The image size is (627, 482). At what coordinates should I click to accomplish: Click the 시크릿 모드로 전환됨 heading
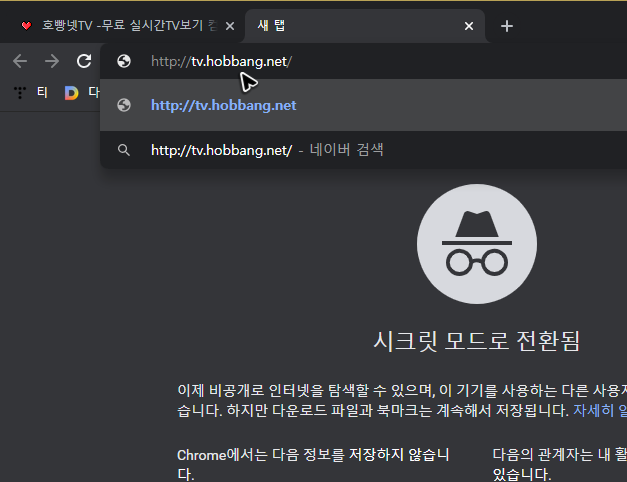point(477,341)
